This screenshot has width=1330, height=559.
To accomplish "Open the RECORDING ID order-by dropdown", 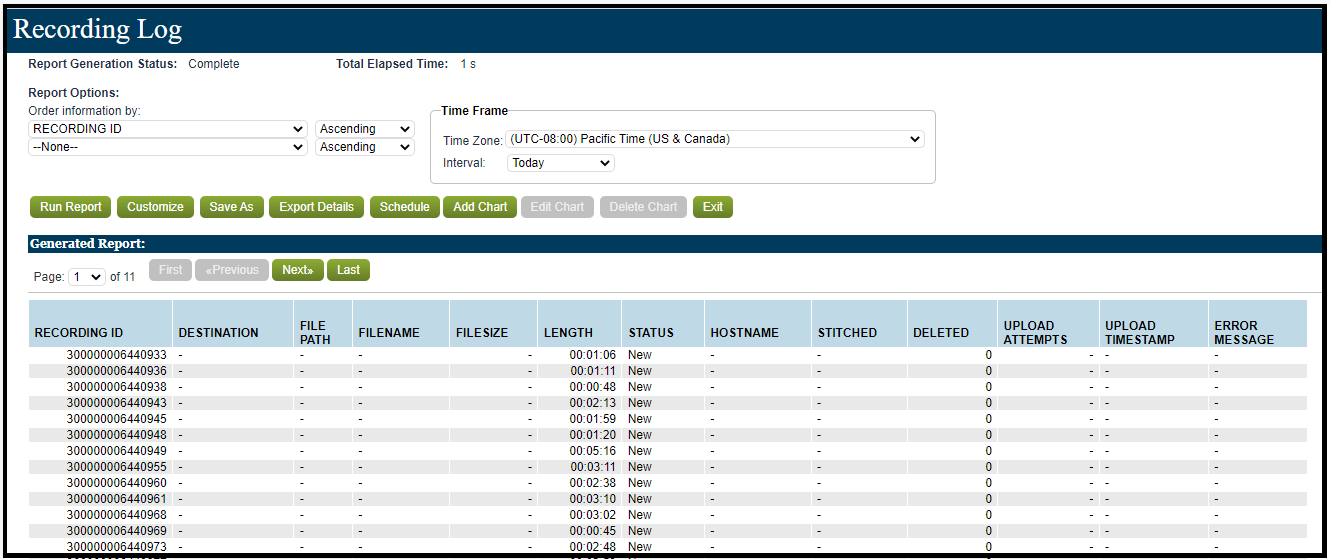I will coord(168,129).
